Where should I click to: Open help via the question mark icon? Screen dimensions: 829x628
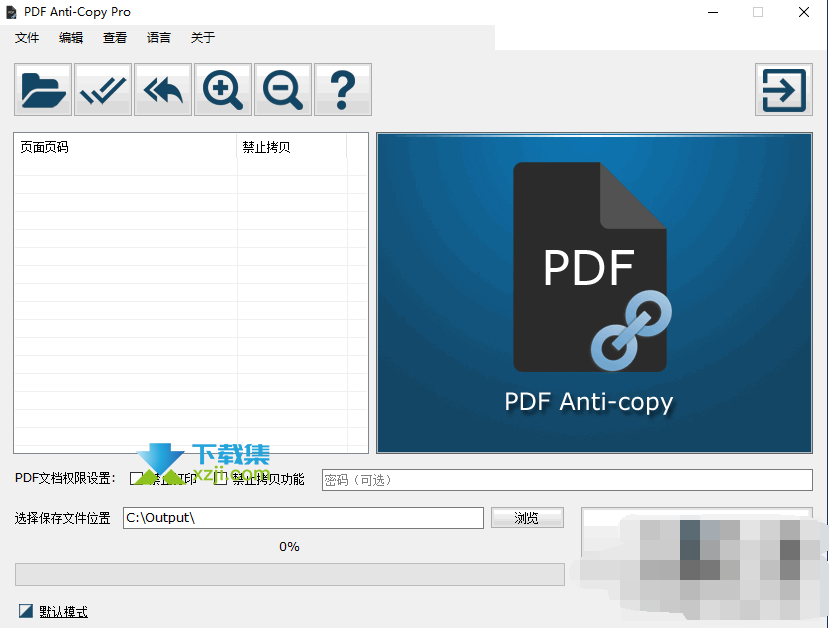pyautogui.click(x=343, y=90)
